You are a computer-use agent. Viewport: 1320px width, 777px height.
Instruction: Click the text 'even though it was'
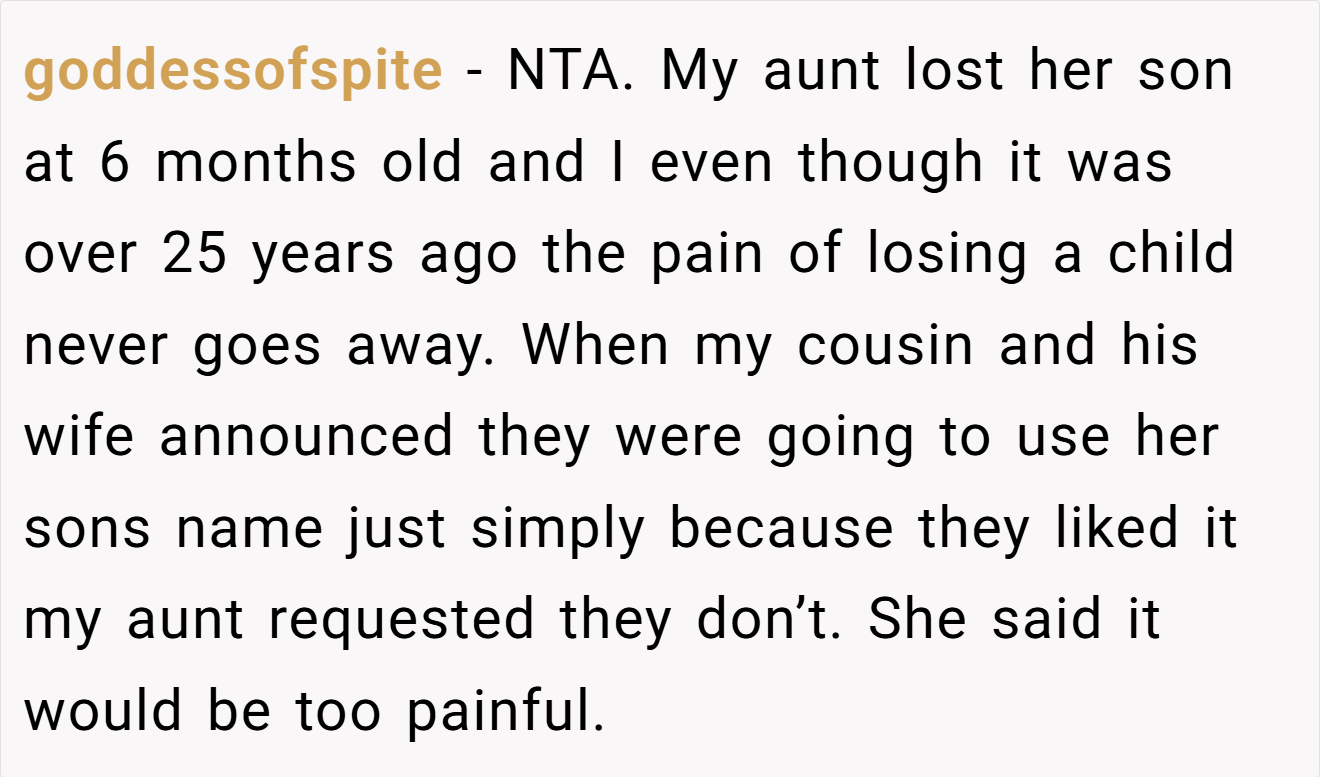coord(912,163)
